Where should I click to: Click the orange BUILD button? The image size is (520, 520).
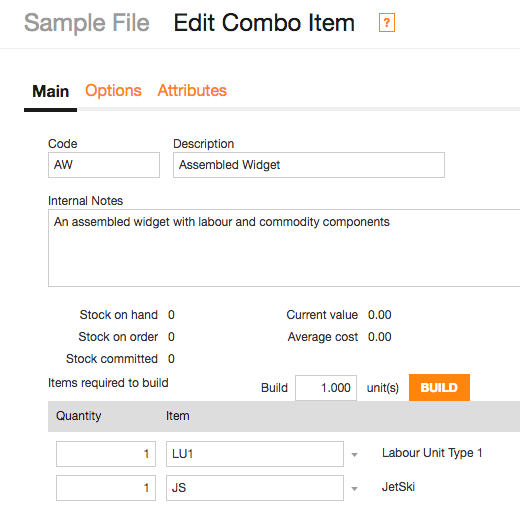(439, 387)
